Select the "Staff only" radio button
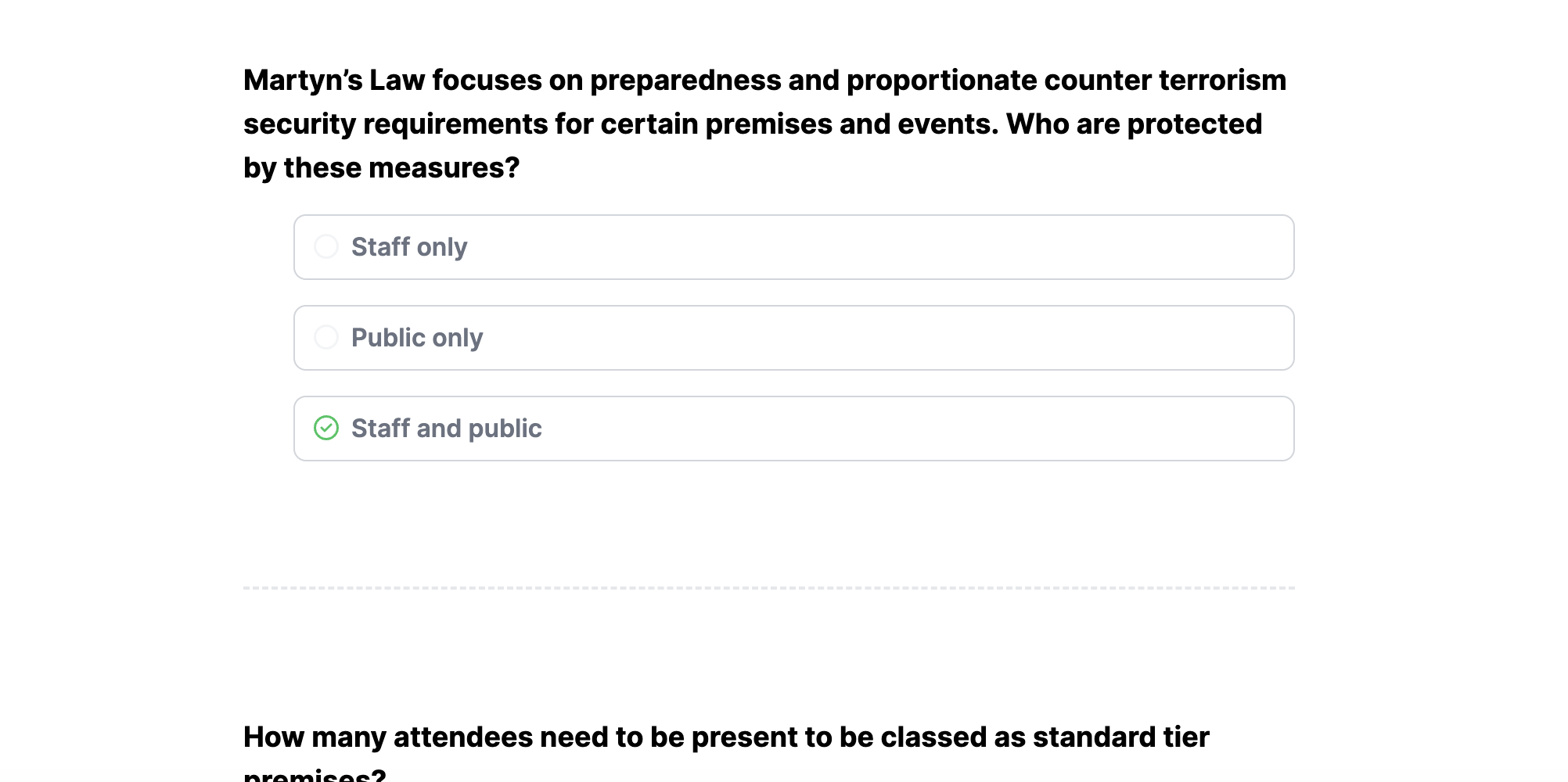Image resolution: width=1568 pixels, height=782 pixels. coord(326,247)
